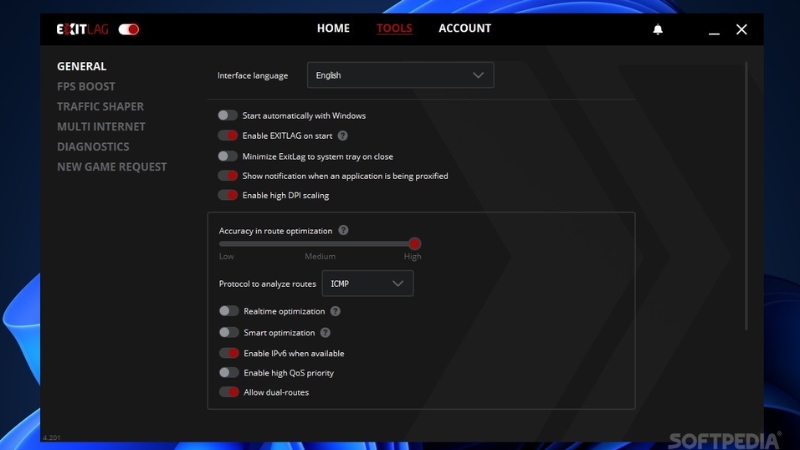Viewport: 800px width, 450px height.
Task: Open FPS BOOST settings
Action: point(86,87)
